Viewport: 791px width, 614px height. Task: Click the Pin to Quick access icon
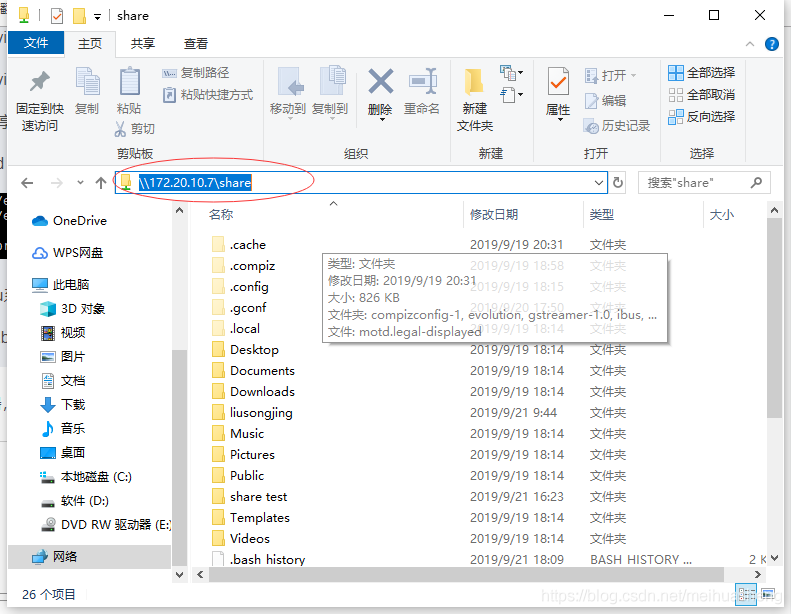pos(39,82)
